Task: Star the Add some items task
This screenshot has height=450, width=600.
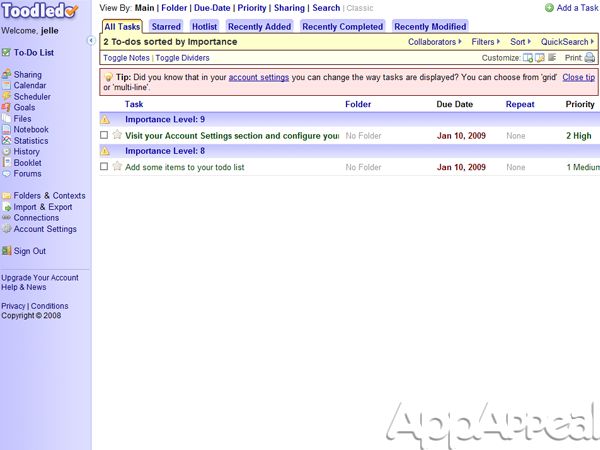Action: [x=117, y=166]
